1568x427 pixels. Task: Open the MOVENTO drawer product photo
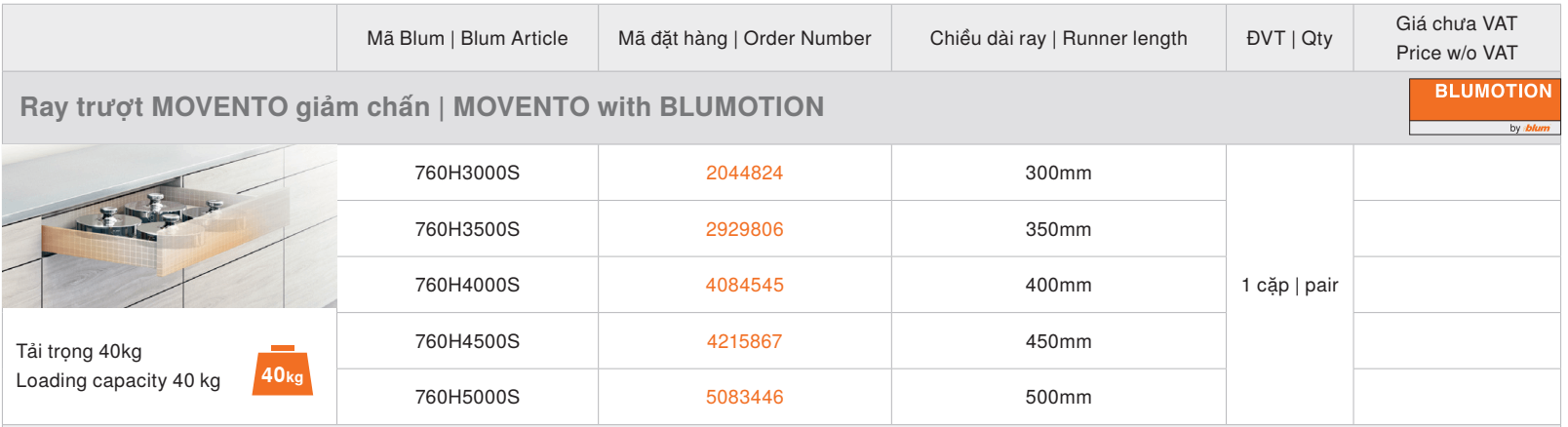(170, 226)
